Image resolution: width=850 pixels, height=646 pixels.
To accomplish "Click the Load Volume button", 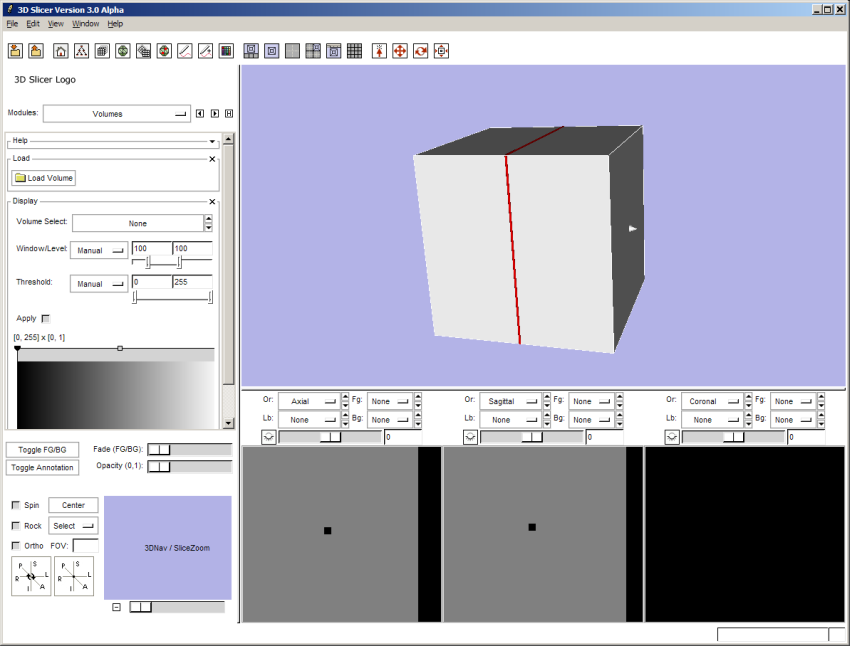I will pyautogui.click(x=44, y=178).
